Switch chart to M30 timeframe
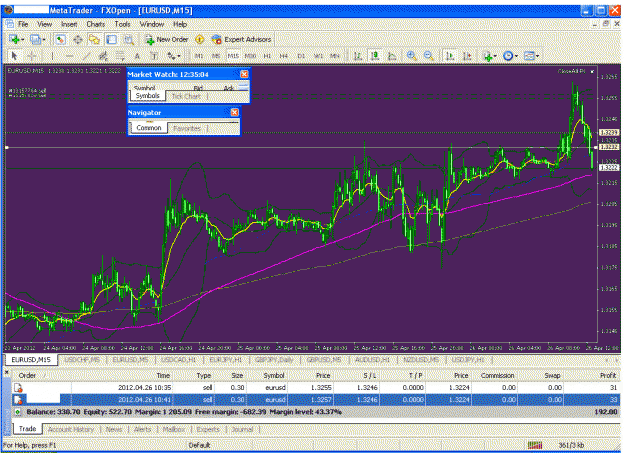This screenshot has width=625, height=453. tap(250, 56)
